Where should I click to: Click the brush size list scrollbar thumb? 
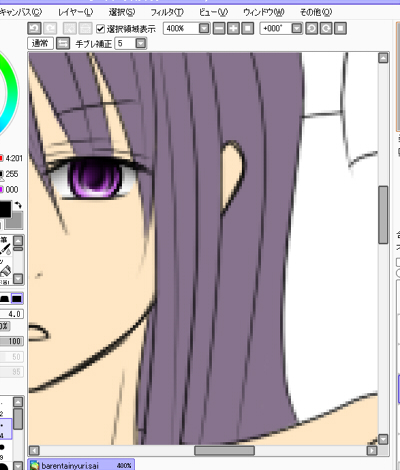(18, 419)
